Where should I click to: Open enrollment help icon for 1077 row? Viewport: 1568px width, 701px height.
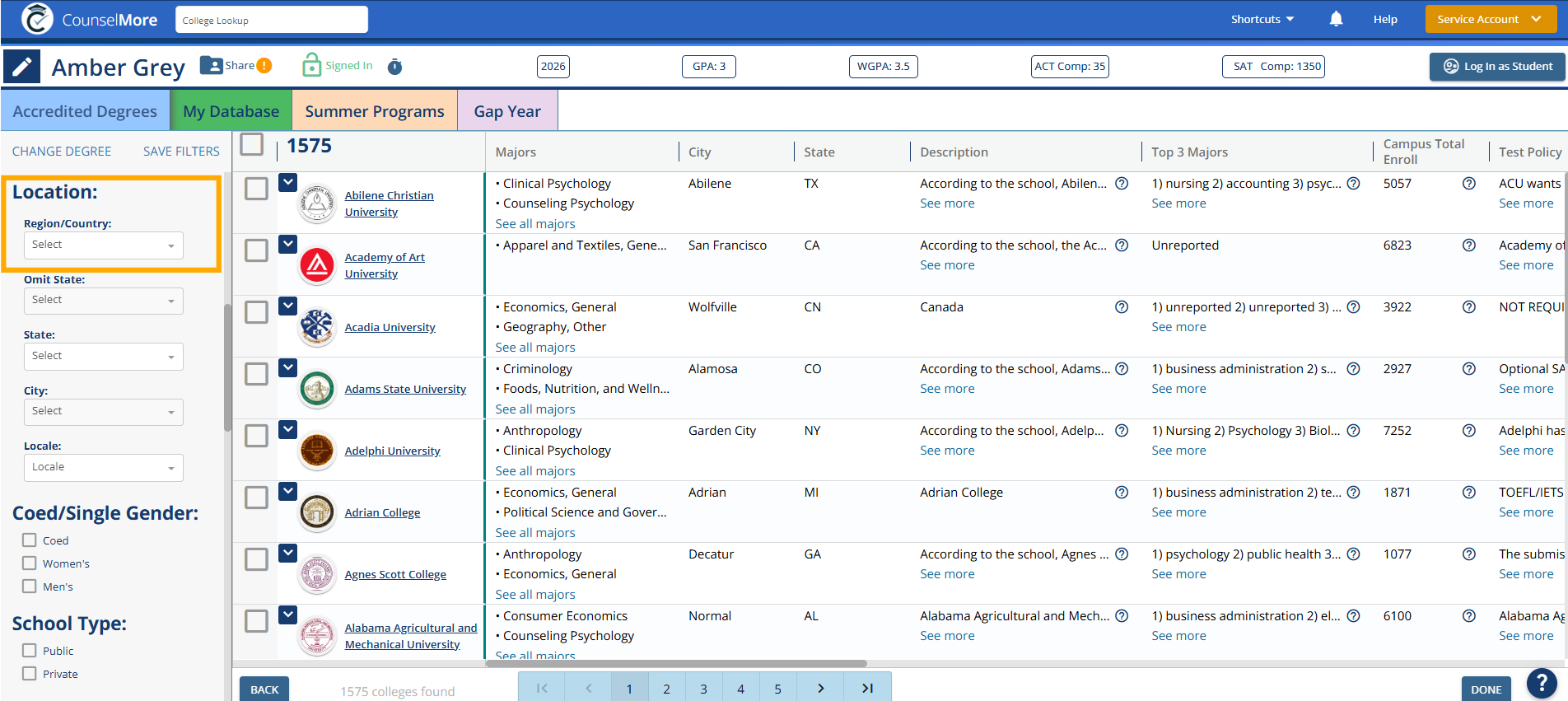[x=1469, y=554]
